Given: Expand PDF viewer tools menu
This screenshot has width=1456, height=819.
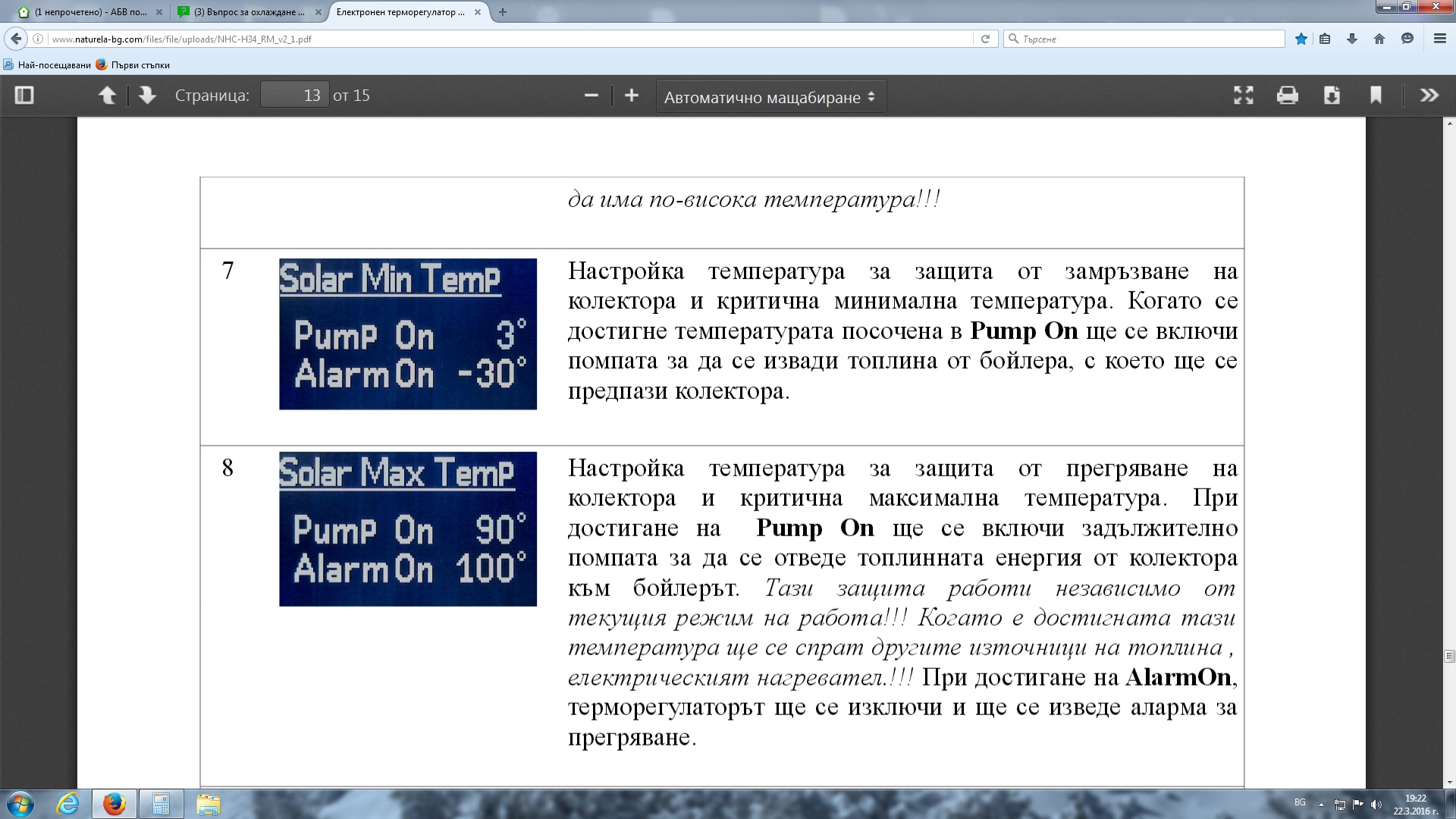Looking at the screenshot, I should pos(1429,96).
